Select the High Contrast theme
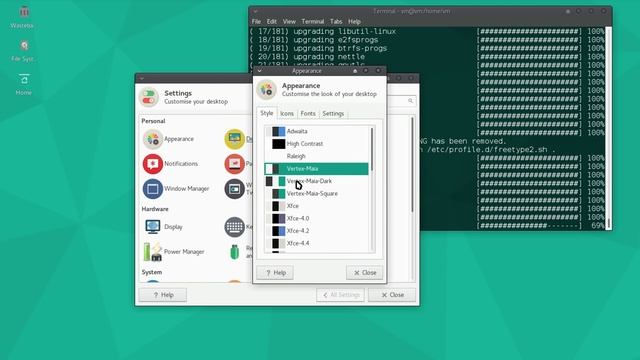Viewport: 640px width, 360px height. tap(316, 144)
